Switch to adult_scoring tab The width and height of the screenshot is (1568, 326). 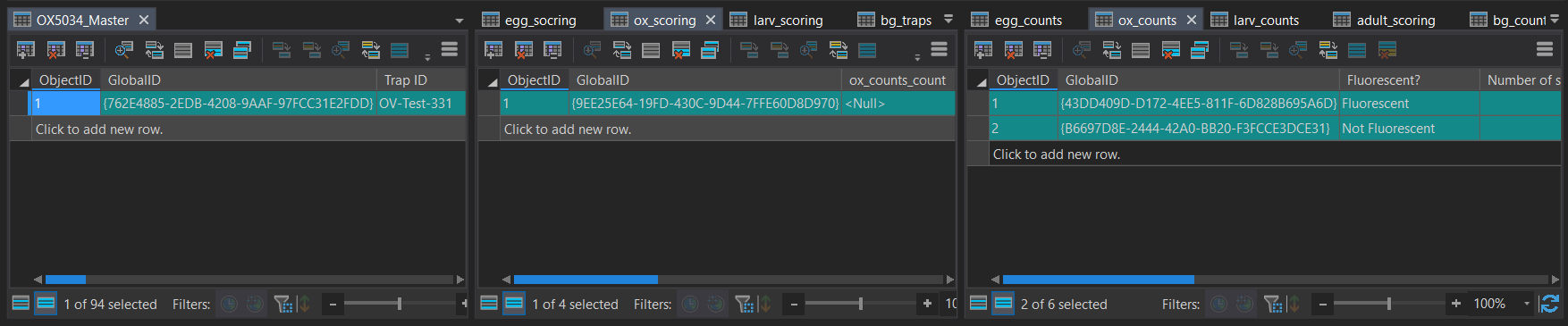[1385, 20]
